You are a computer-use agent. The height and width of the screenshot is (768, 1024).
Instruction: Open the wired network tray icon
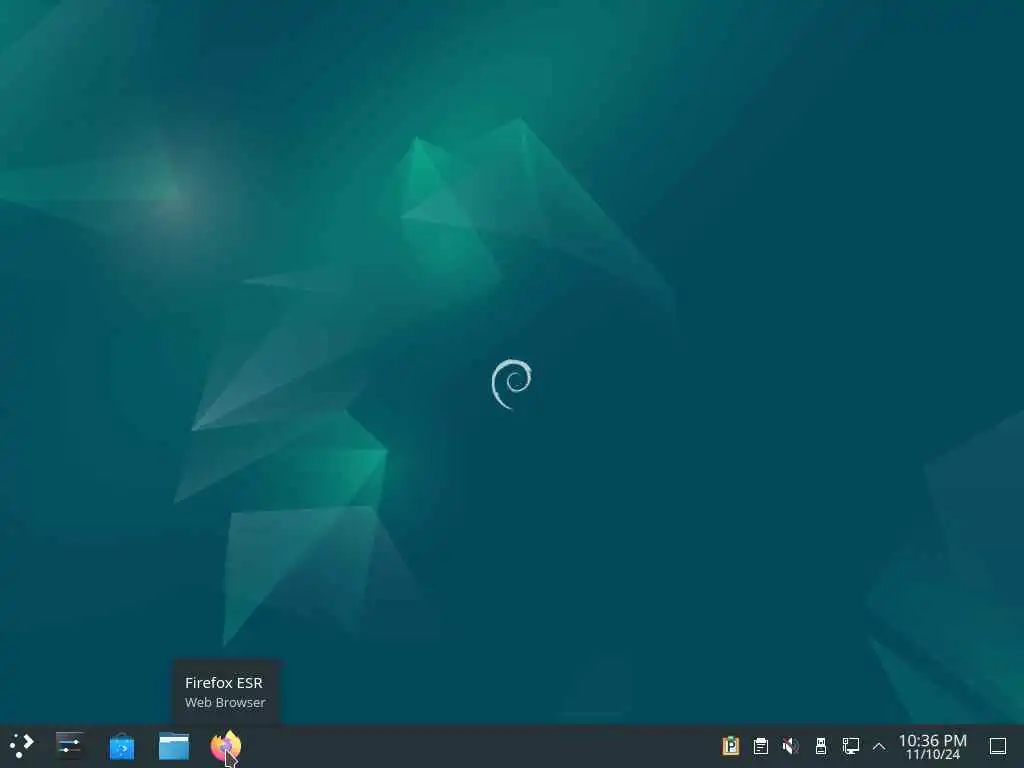click(850, 746)
